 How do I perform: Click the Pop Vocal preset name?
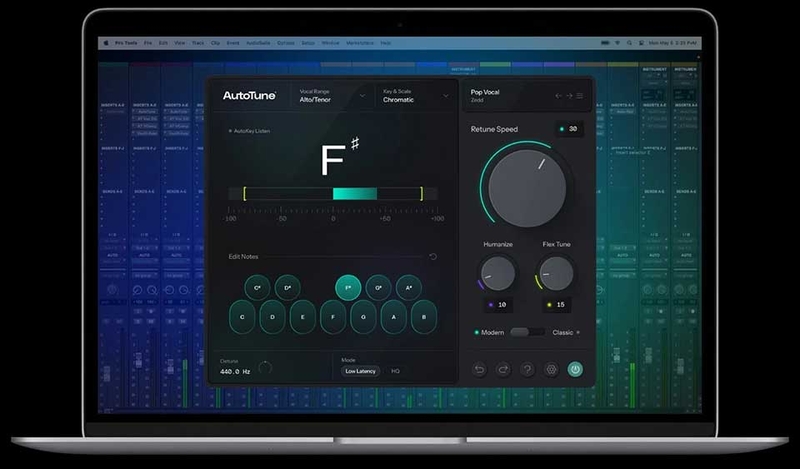[x=485, y=92]
